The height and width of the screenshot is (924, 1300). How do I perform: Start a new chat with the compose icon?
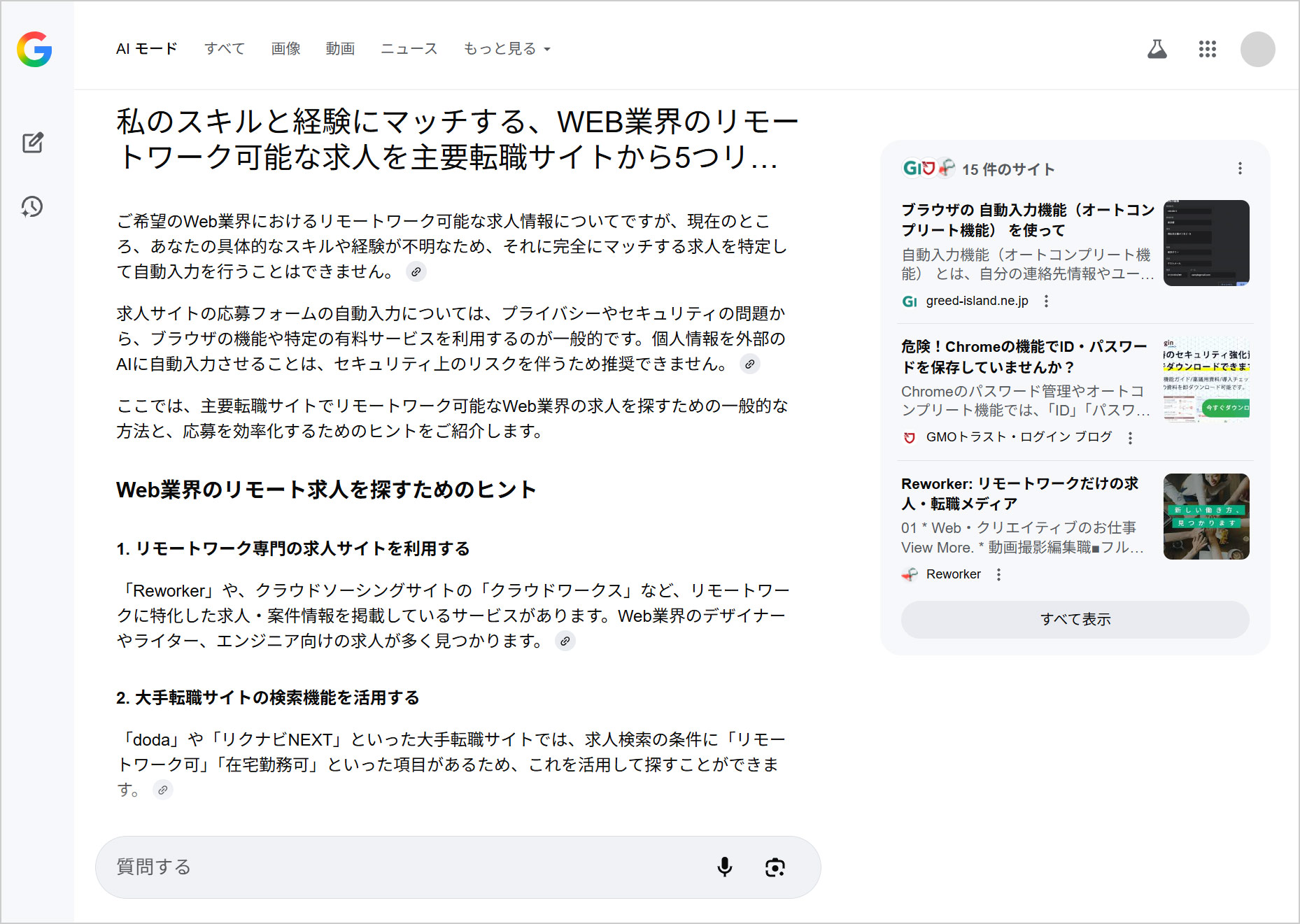click(x=32, y=143)
